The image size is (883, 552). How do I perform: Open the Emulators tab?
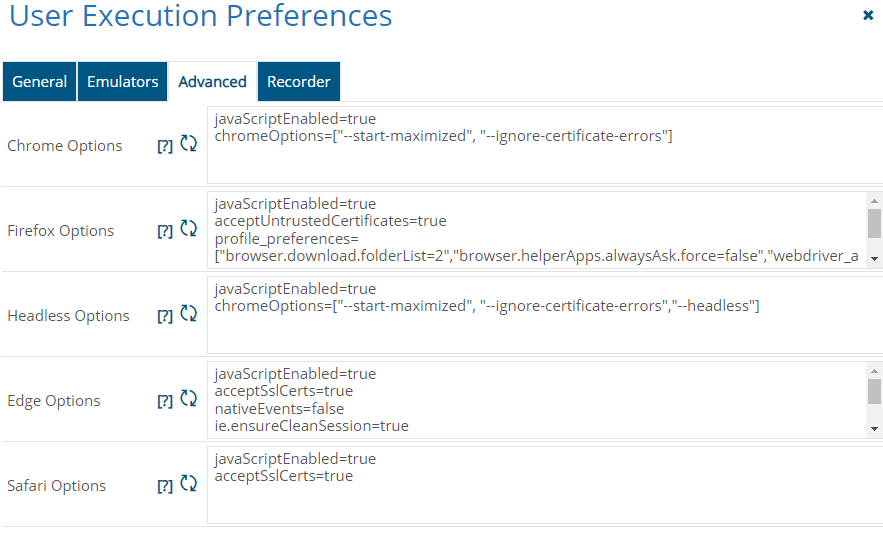pos(122,82)
